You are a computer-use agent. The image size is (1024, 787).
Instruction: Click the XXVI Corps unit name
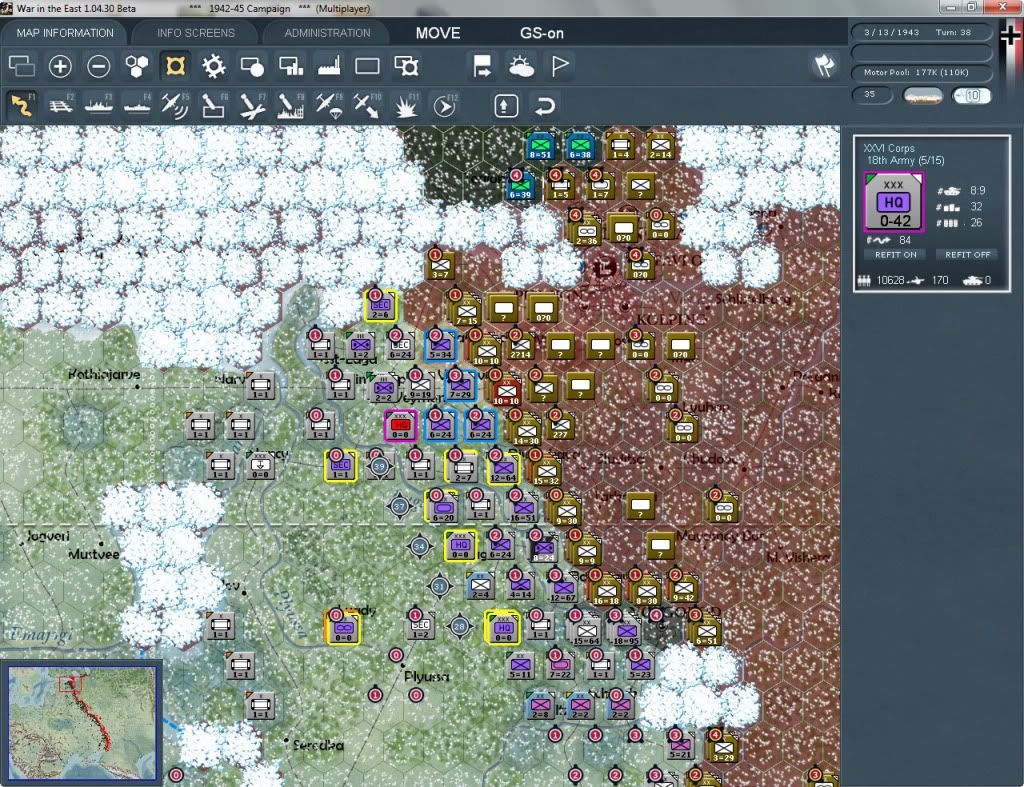pyautogui.click(x=889, y=148)
